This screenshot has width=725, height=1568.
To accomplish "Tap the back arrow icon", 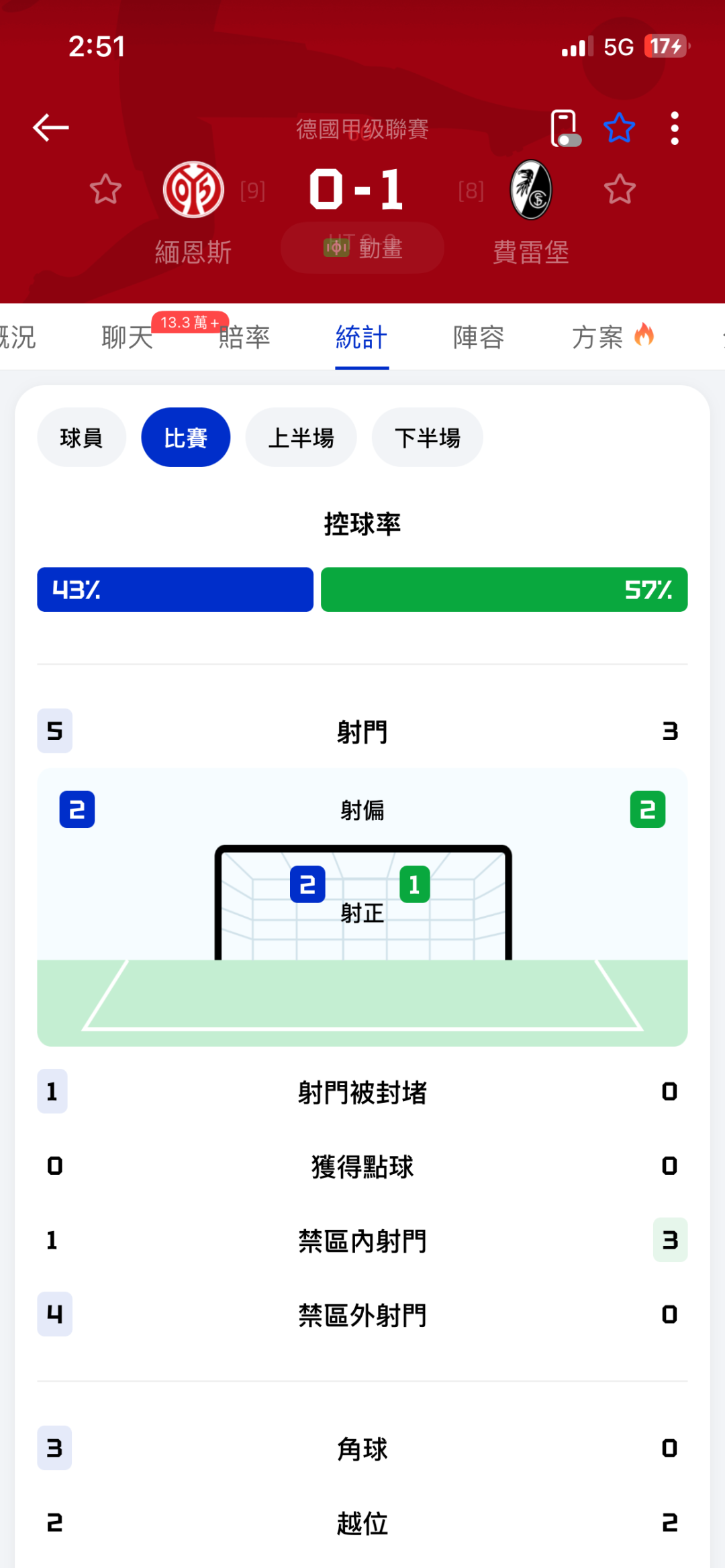I will click(x=51, y=127).
